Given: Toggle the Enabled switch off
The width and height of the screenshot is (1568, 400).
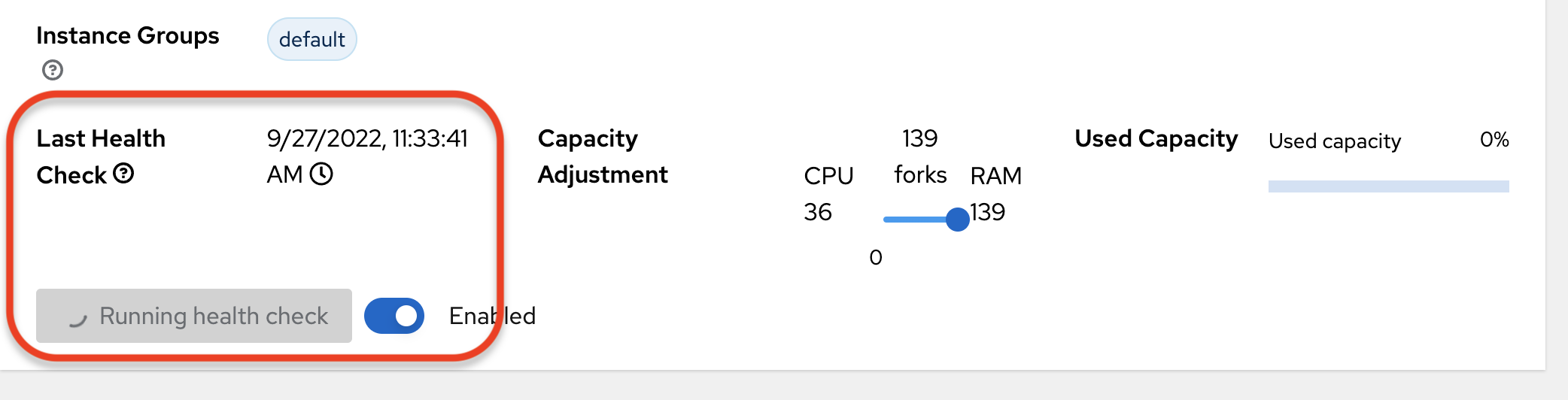Looking at the screenshot, I should [394, 316].
